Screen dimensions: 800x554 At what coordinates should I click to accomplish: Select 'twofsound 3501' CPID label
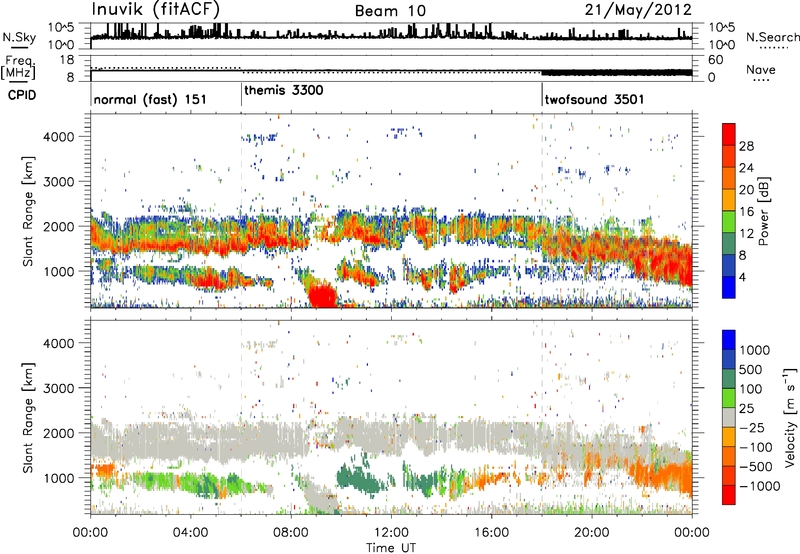point(594,99)
